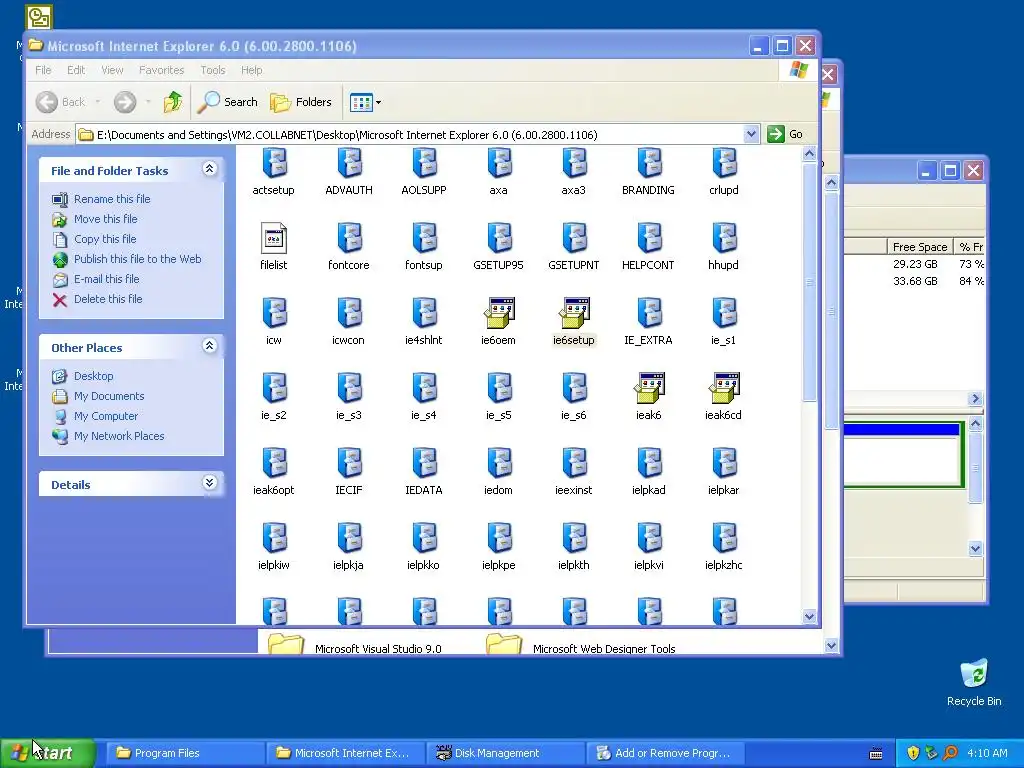Open the Search pane from toolbar
The width and height of the screenshot is (1024, 768).
click(228, 102)
